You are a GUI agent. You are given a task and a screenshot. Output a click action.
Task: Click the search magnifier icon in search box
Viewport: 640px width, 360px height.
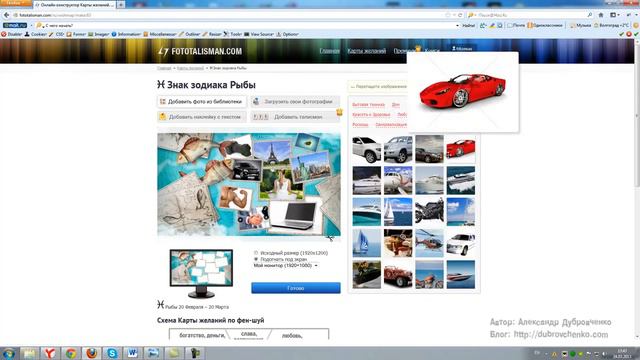(x=589, y=15)
